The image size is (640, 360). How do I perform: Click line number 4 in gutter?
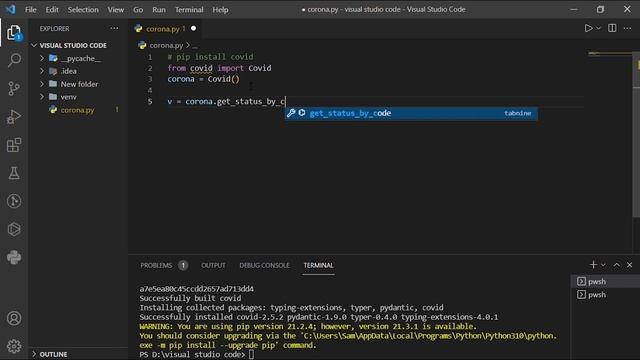point(150,90)
